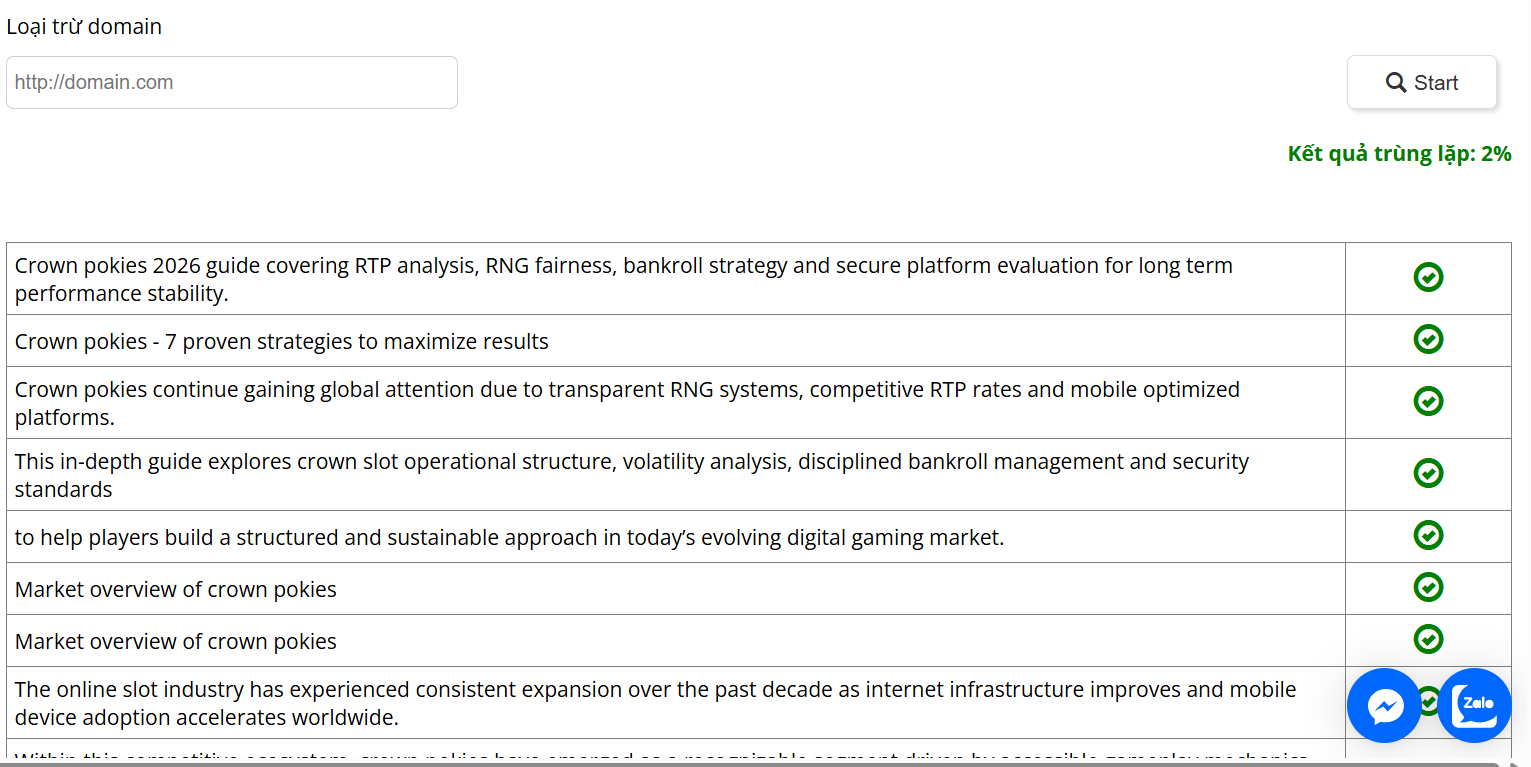Click checkmark for first 'Market overview' row
This screenshot has height=767, width=1531.
(1428, 587)
